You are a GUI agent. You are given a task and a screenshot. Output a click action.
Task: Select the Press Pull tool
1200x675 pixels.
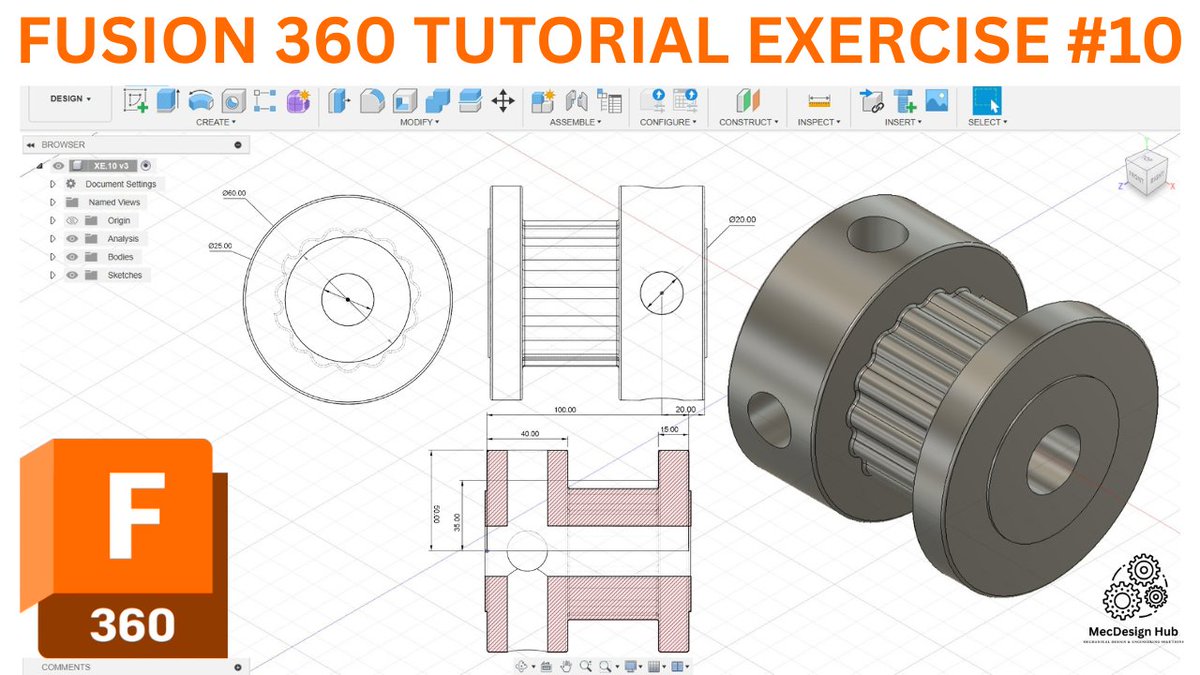(339, 100)
